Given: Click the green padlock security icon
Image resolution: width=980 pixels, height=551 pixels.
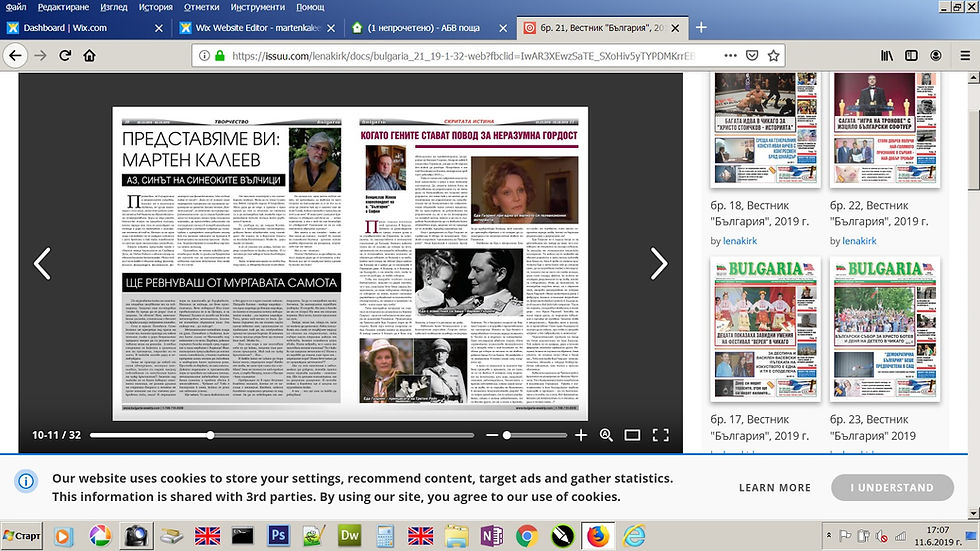Looking at the screenshot, I should (x=219, y=56).
